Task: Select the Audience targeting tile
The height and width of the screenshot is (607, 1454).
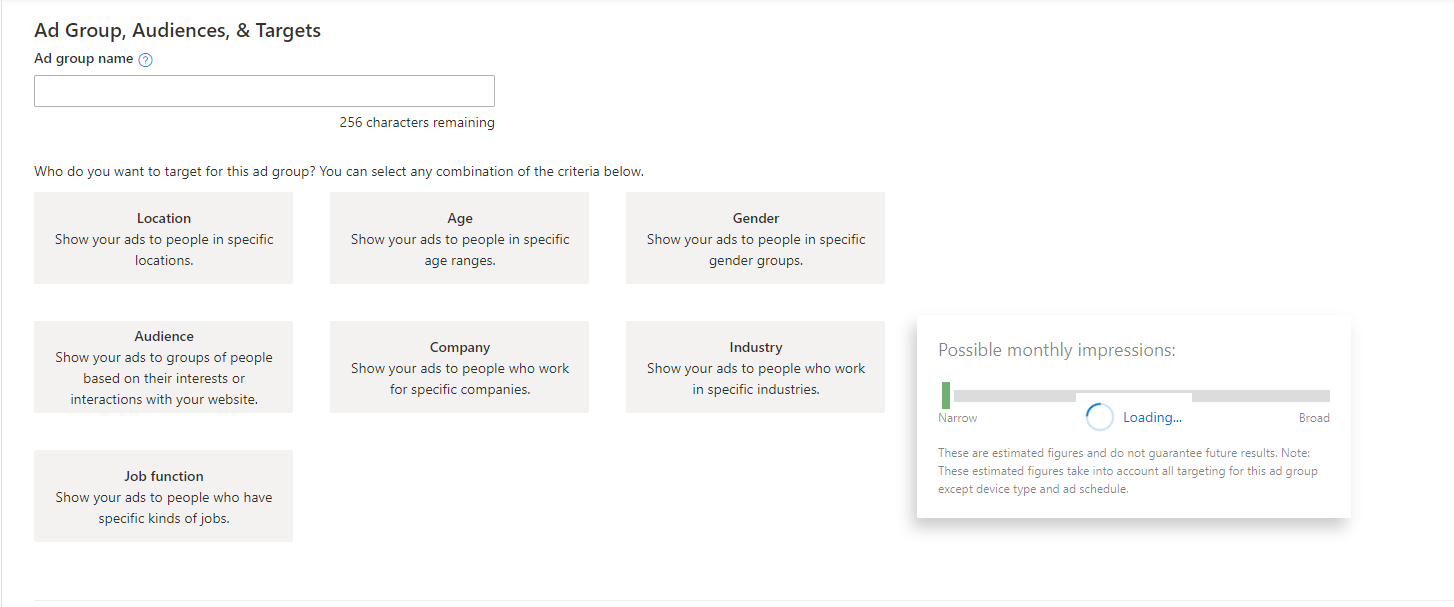Action: [x=163, y=367]
